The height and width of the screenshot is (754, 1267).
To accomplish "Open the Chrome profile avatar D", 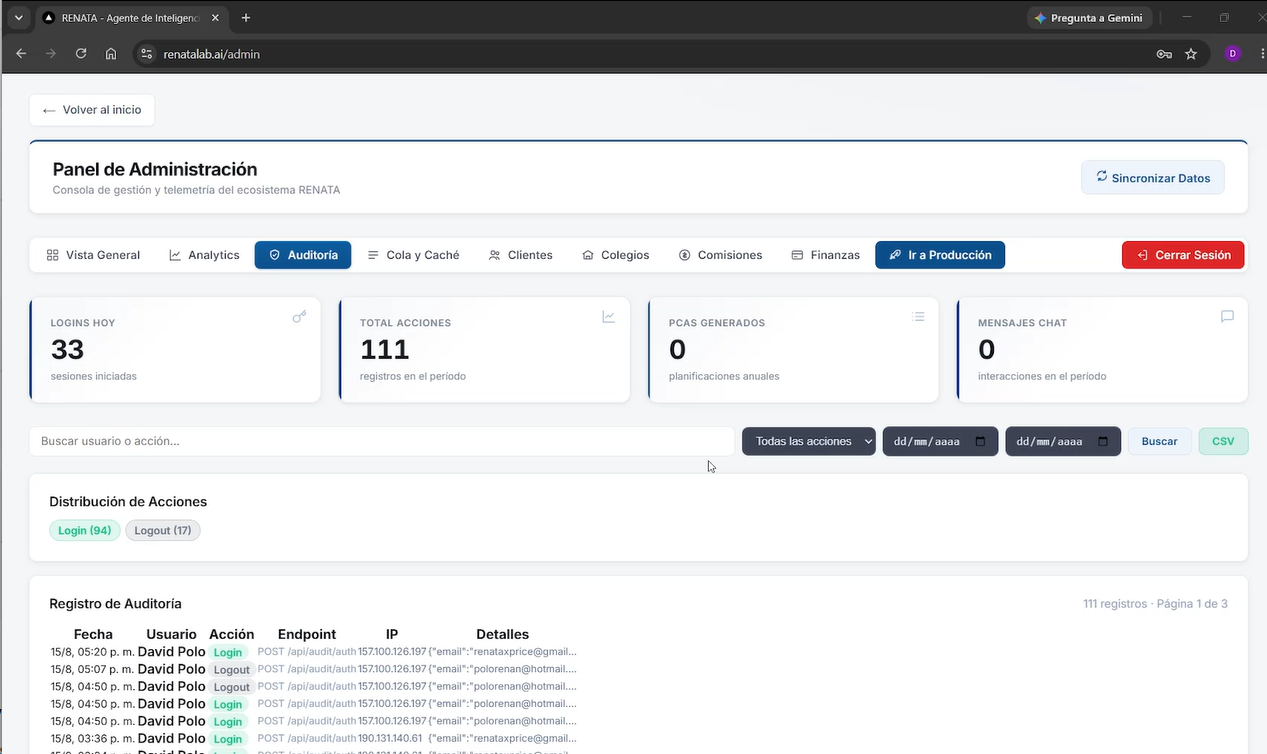I will [1232, 54].
